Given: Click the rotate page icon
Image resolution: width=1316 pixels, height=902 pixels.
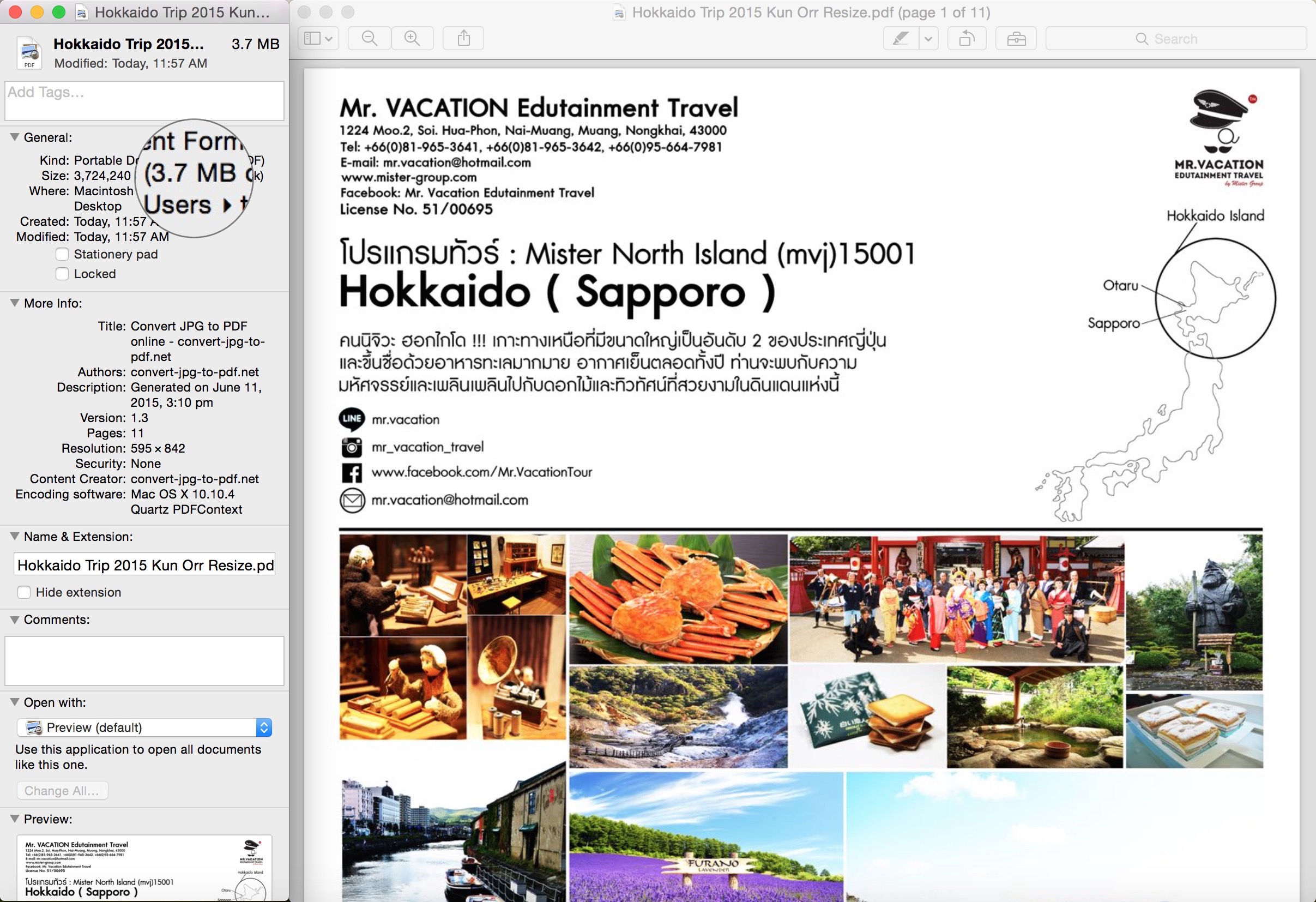Looking at the screenshot, I should (x=967, y=39).
